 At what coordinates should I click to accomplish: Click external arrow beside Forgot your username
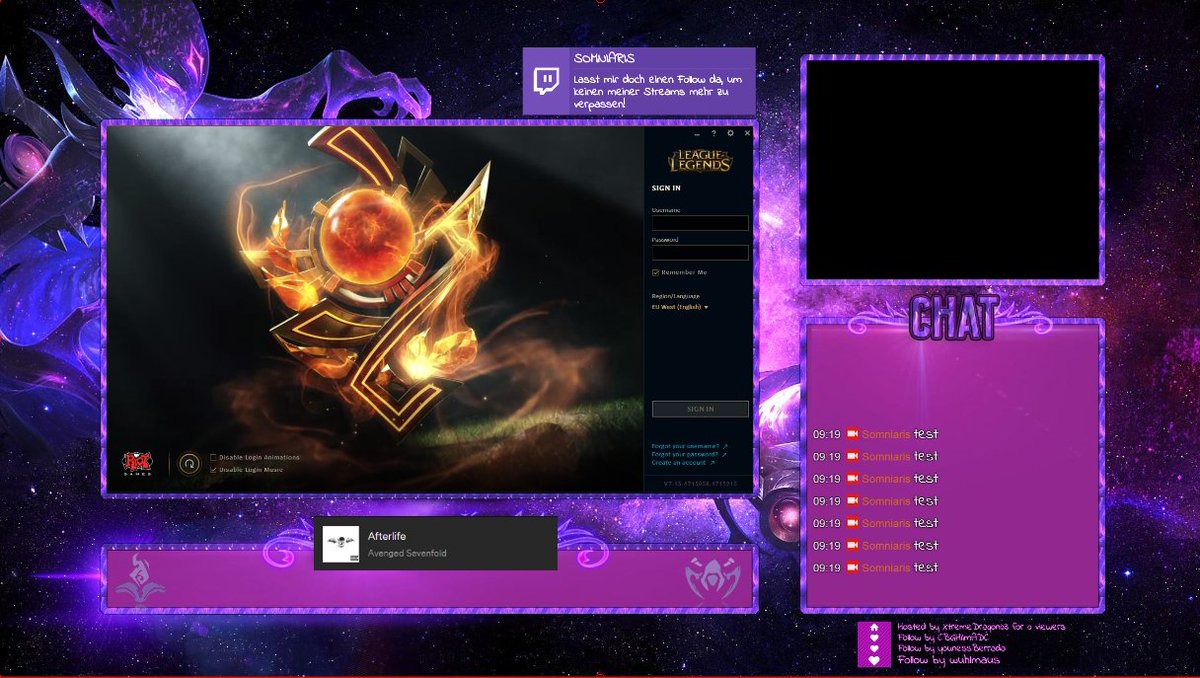725,447
